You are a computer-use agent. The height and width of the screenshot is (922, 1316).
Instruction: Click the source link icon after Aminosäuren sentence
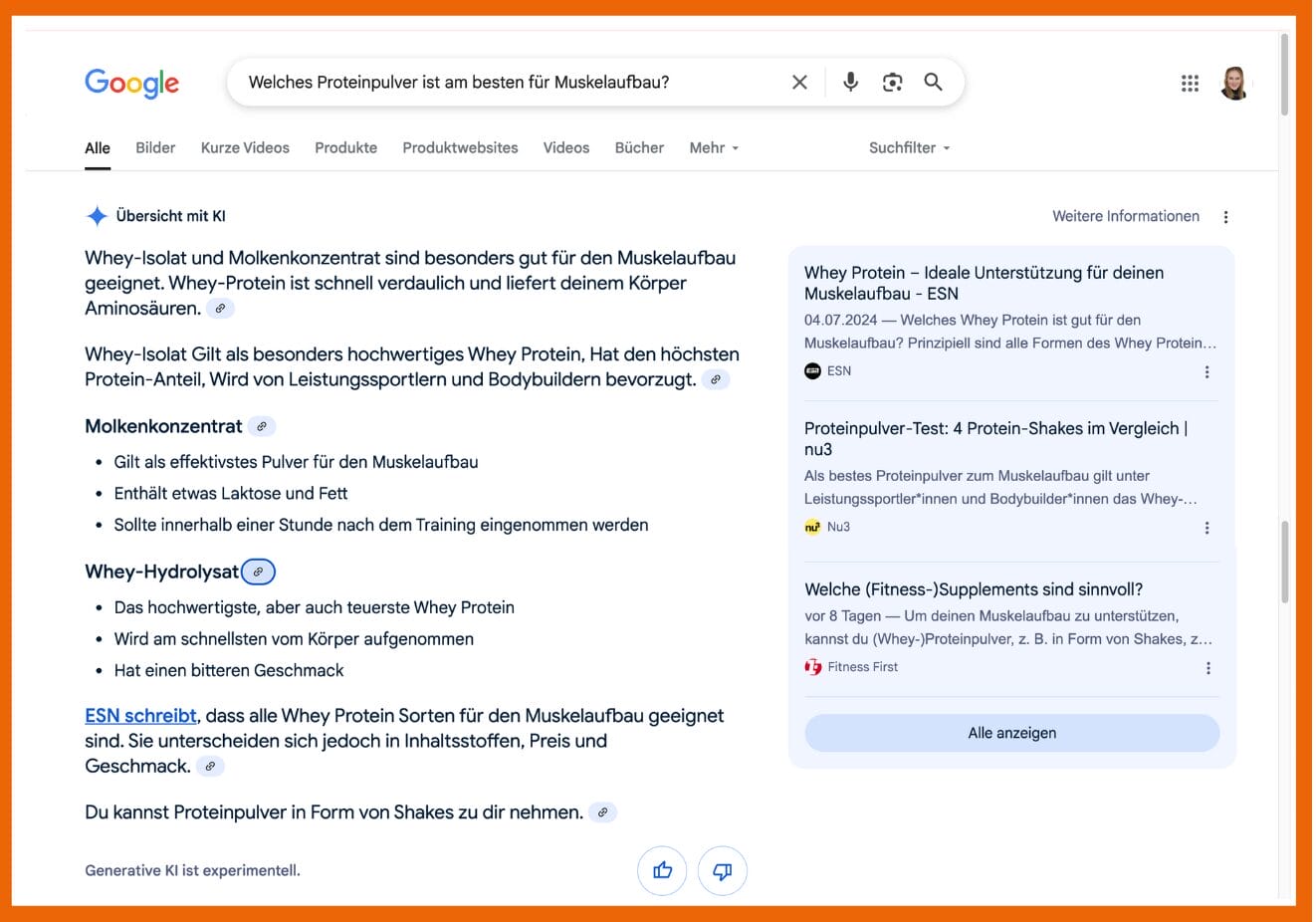coord(220,308)
